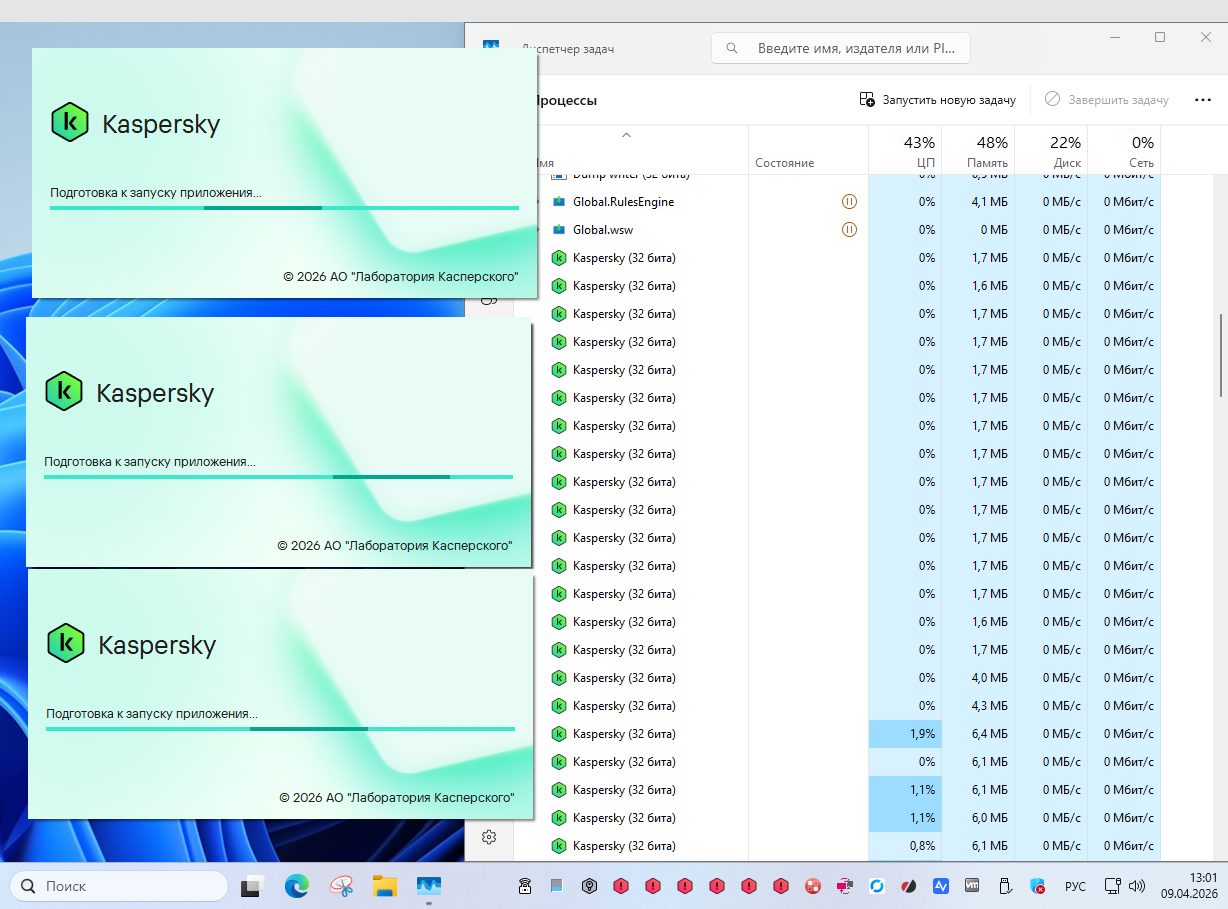The height and width of the screenshot is (909, 1228).
Task: Click Kaspersky logo in topmost splash window
Action: 70,123
